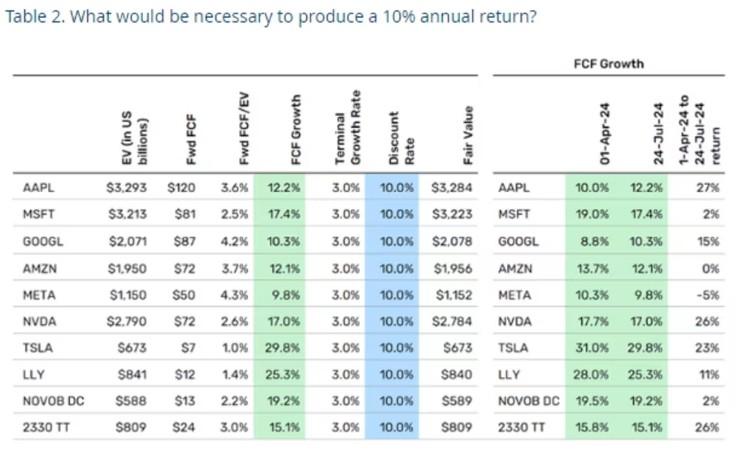Click the "Table 2" title heading

click(x=270, y=19)
